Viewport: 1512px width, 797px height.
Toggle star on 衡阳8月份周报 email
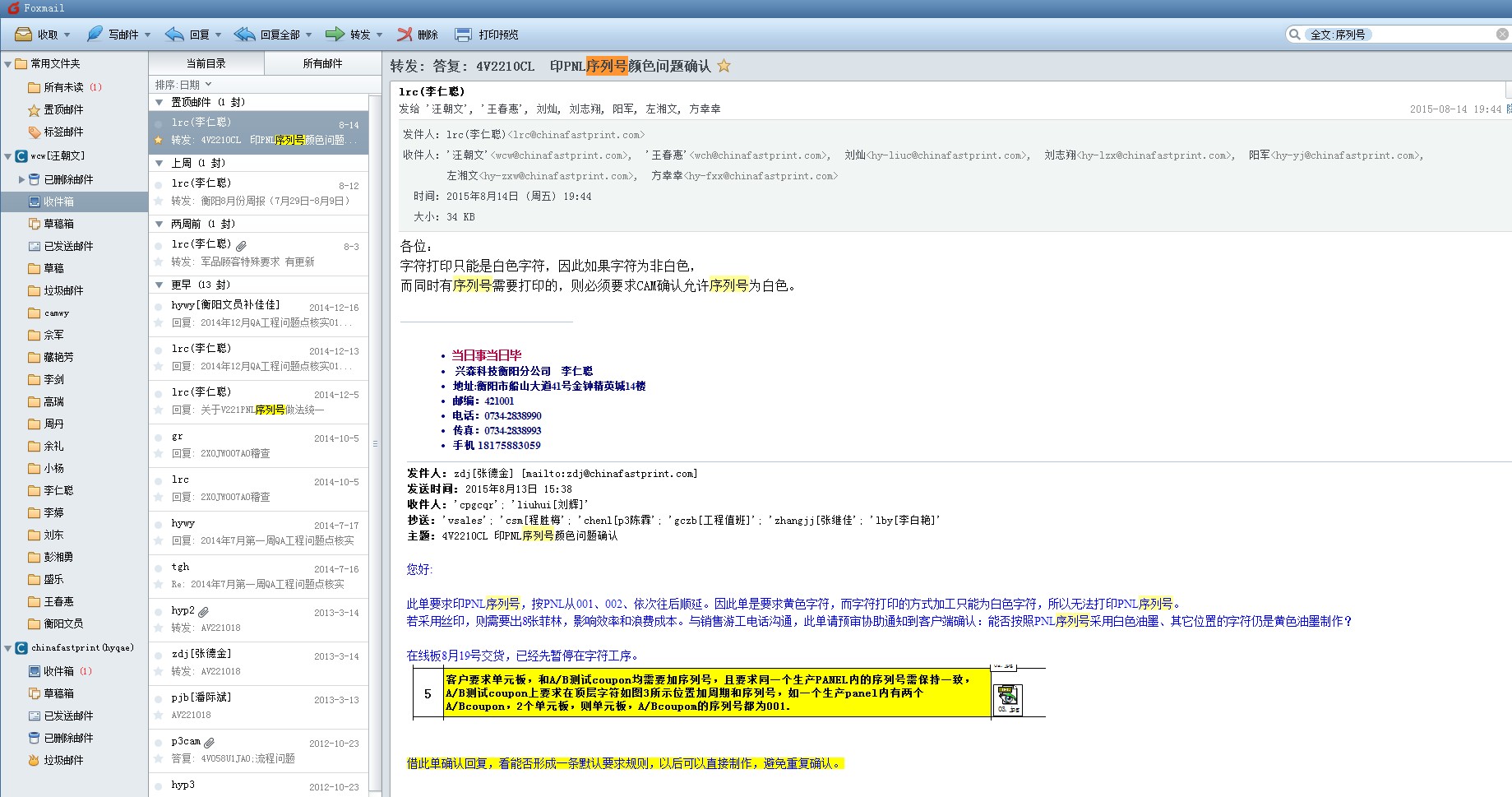[x=159, y=202]
